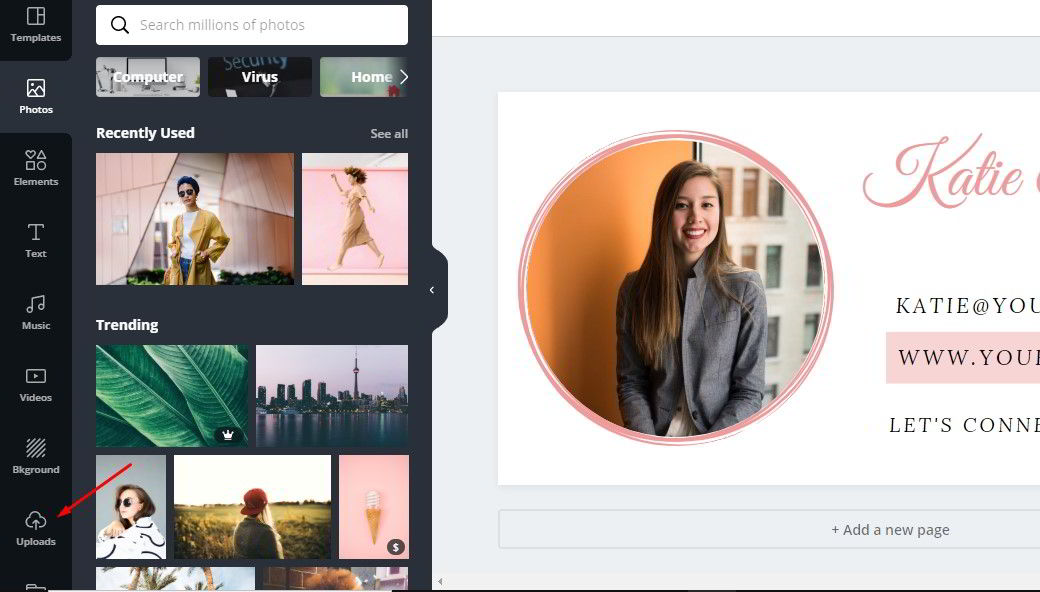Open the Videos sidebar tab

pos(36,385)
